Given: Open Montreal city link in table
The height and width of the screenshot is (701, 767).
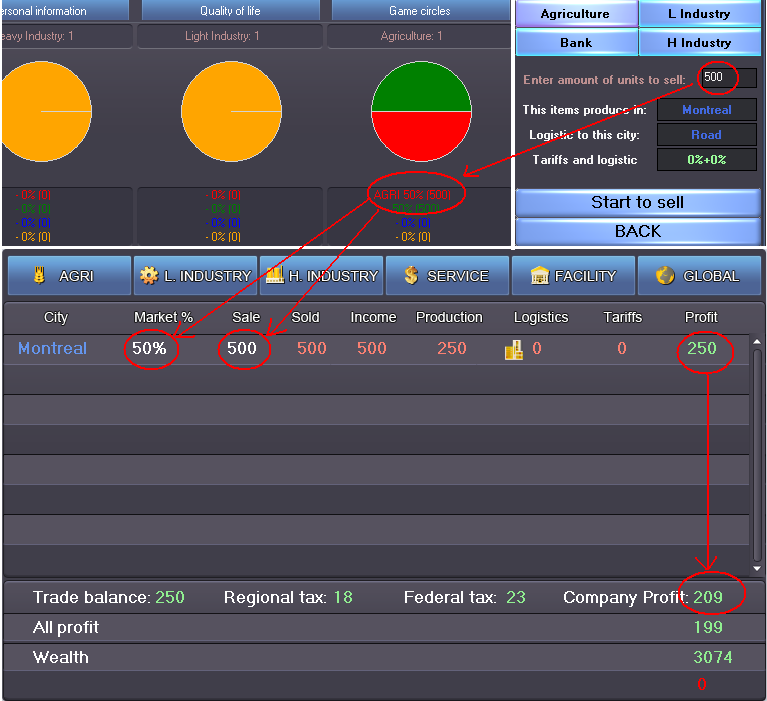Looking at the screenshot, I should pyautogui.click(x=52, y=349).
